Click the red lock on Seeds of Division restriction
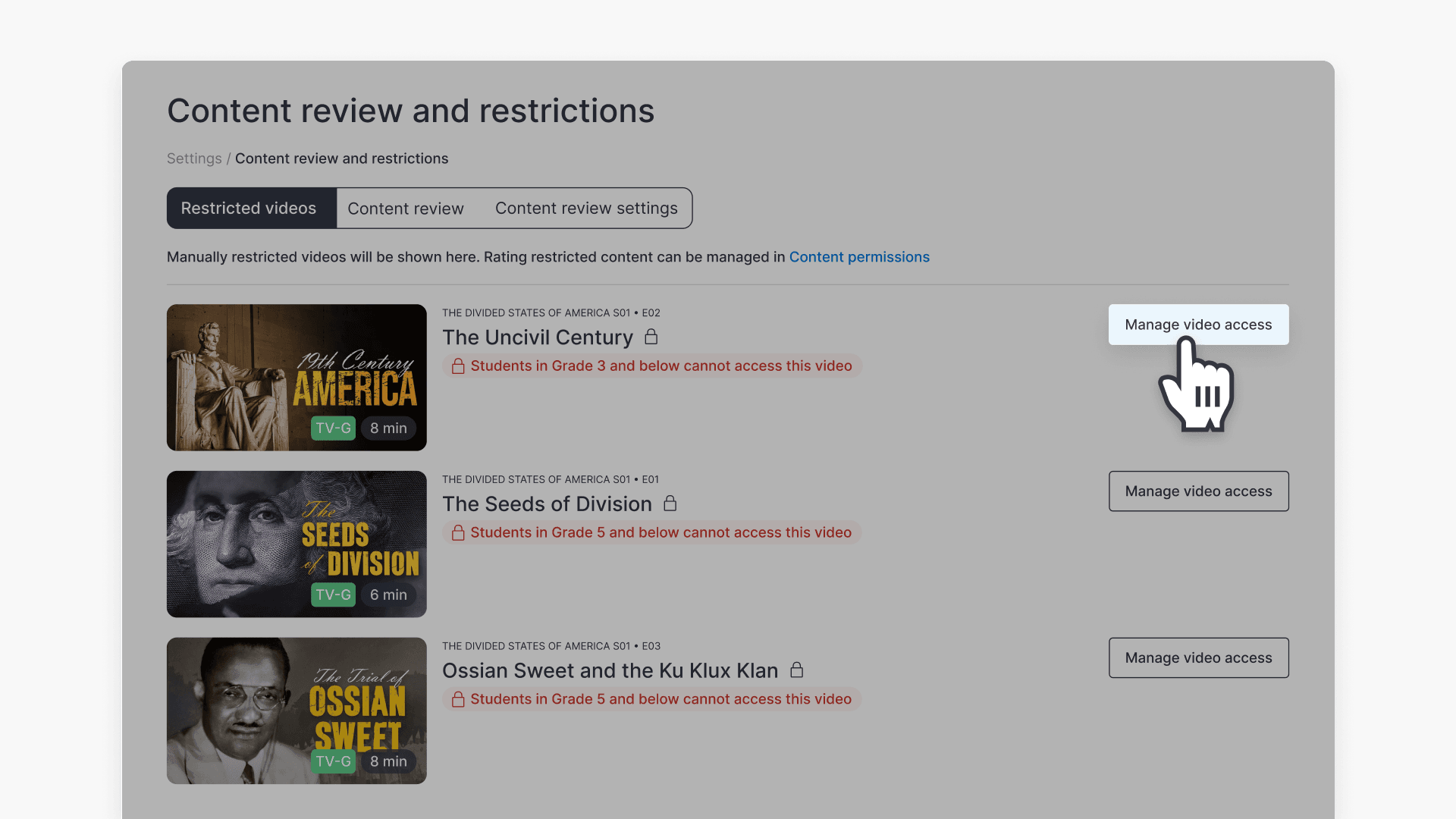The width and height of the screenshot is (1456, 819). 458,532
